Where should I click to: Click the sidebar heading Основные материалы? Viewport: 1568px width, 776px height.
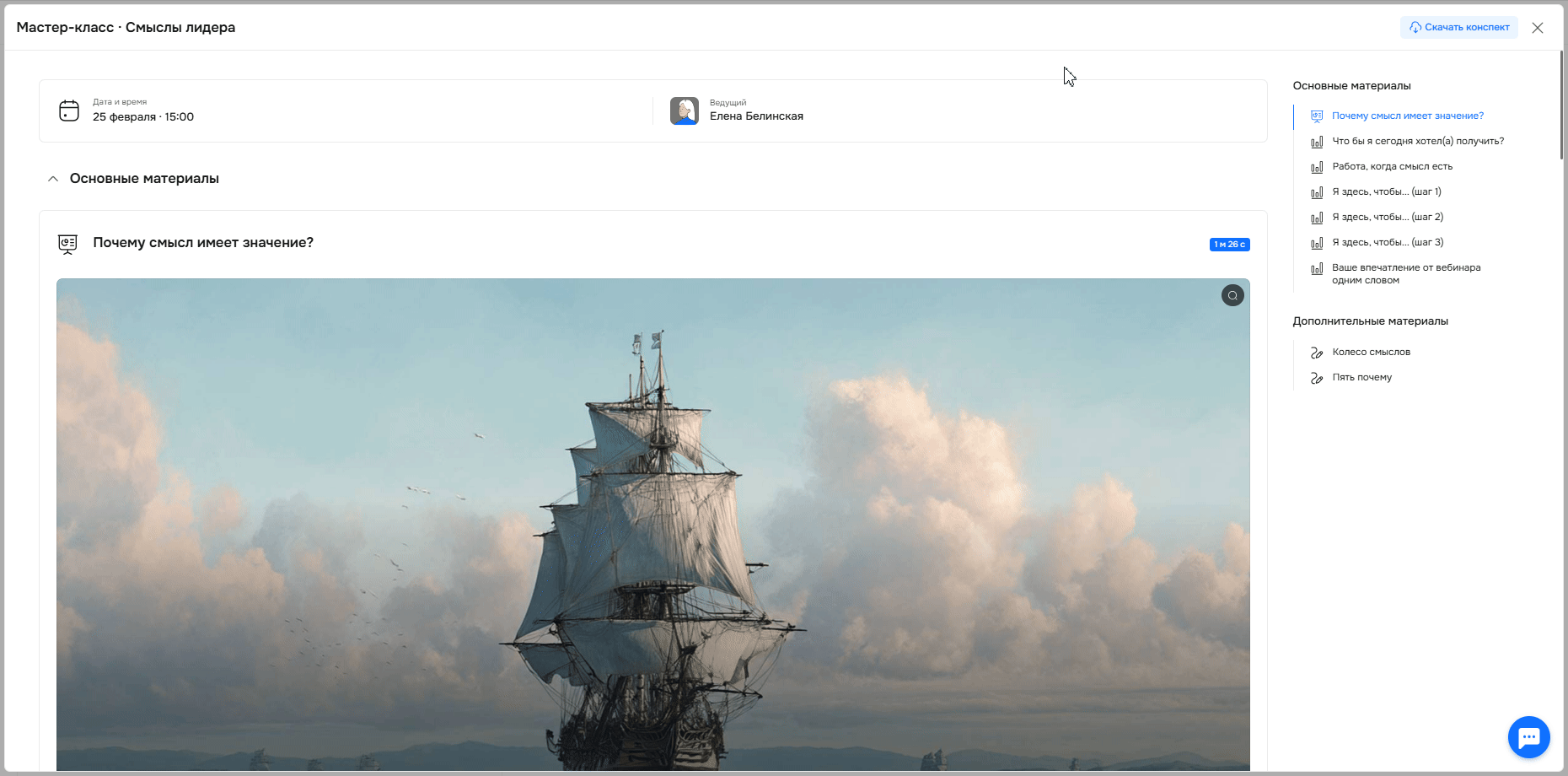(1351, 86)
